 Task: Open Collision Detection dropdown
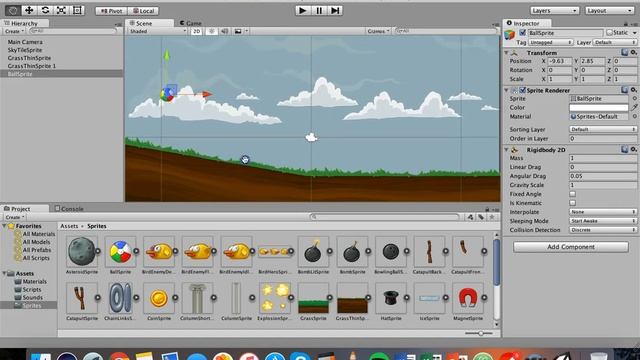point(603,230)
